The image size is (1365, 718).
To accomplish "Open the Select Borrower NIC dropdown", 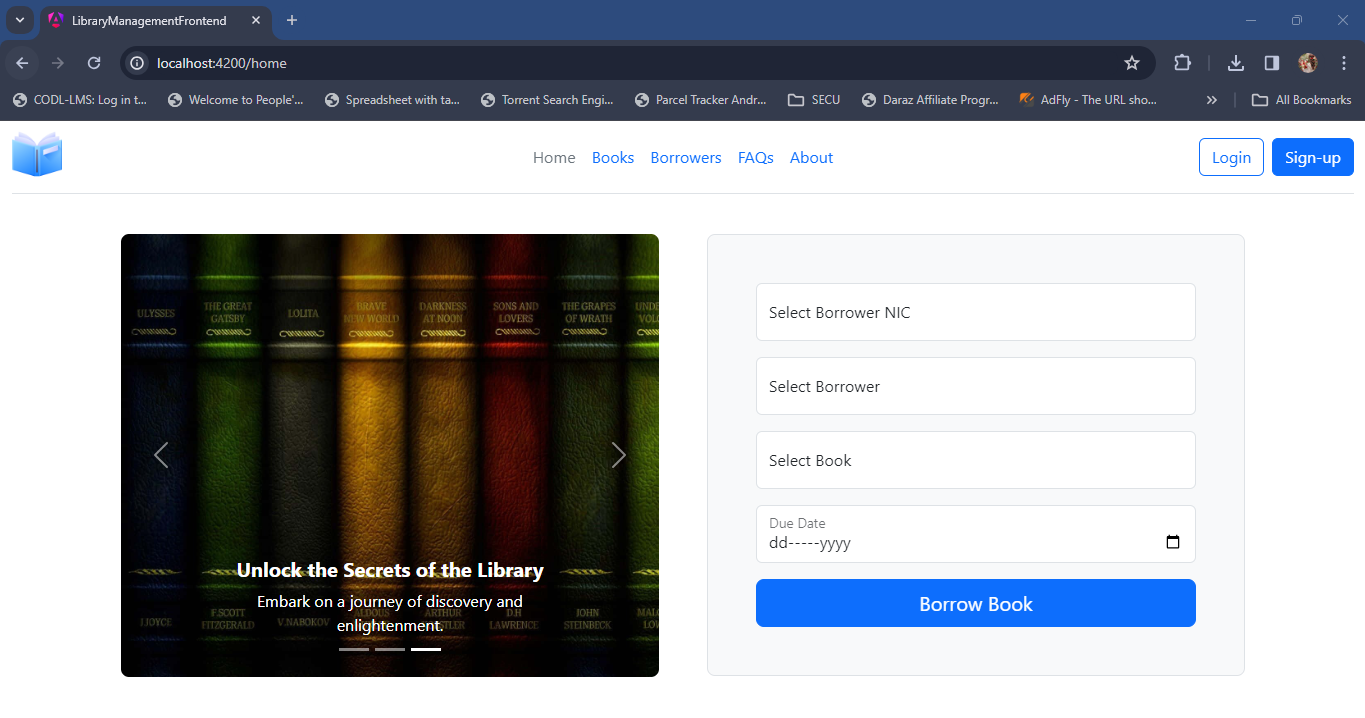I will (x=975, y=312).
